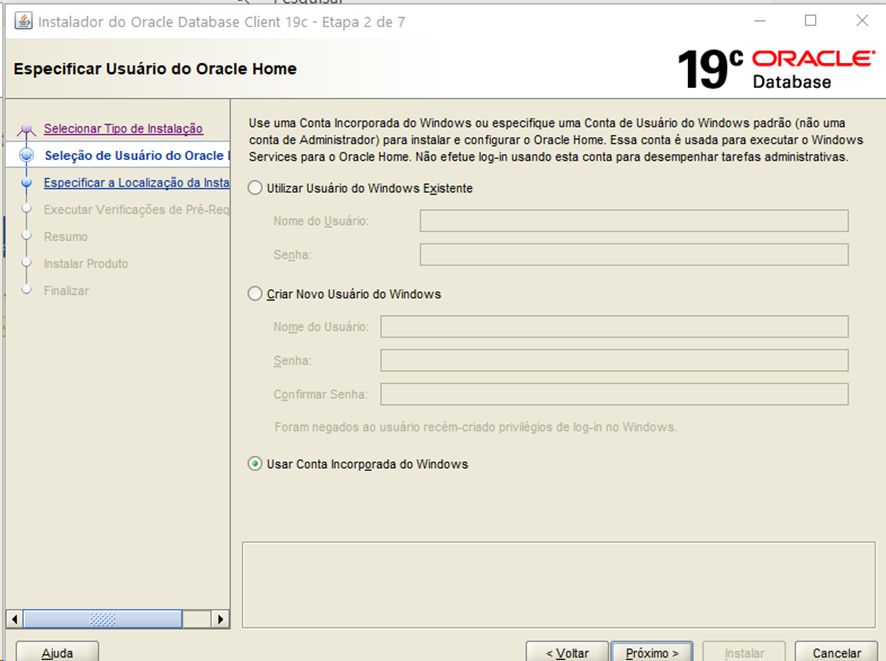
Task: Open 'Selecionar Tipo de Instalação' step link
Action: click(x=123, y=128)
